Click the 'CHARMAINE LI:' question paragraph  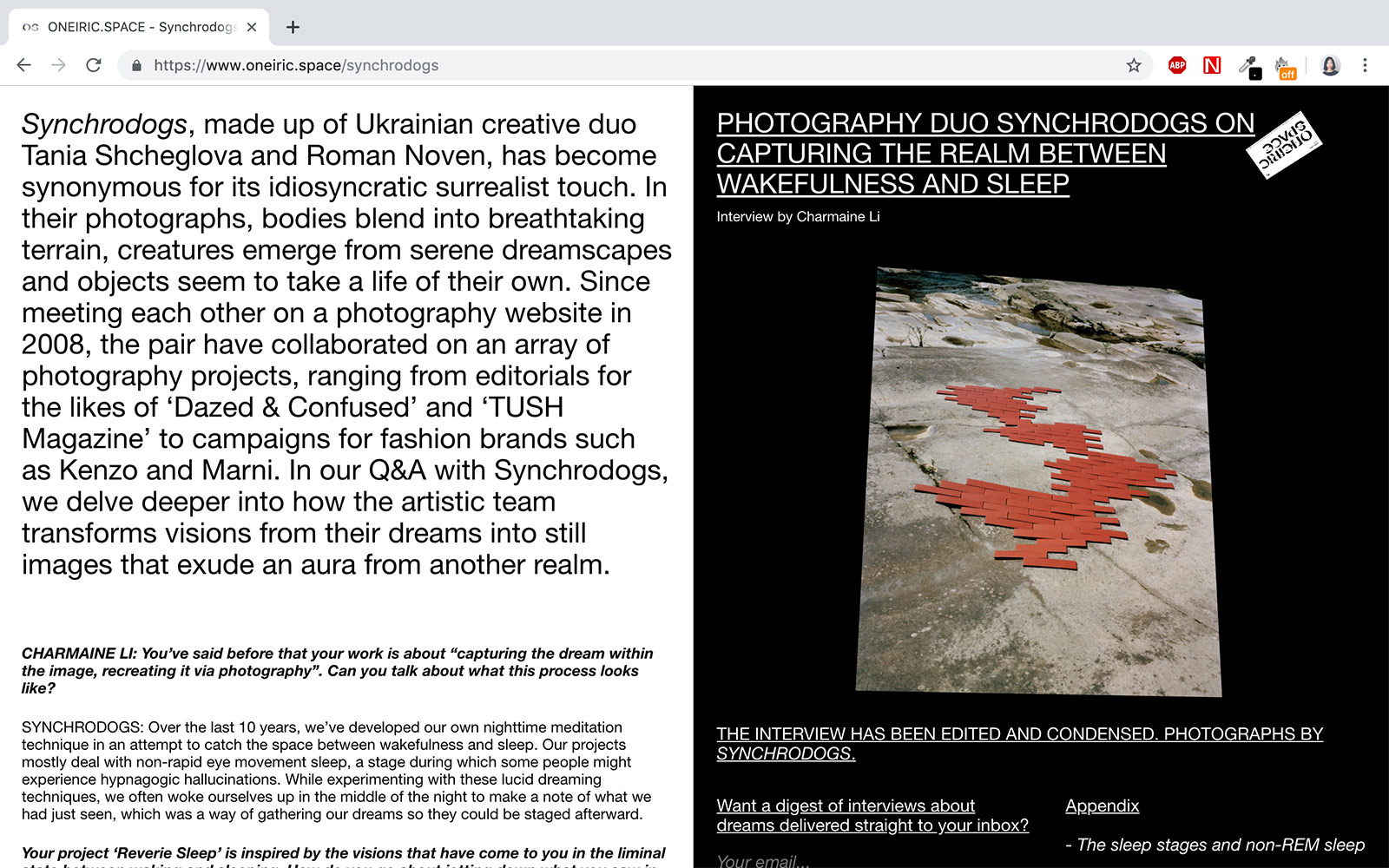(338, 671)
